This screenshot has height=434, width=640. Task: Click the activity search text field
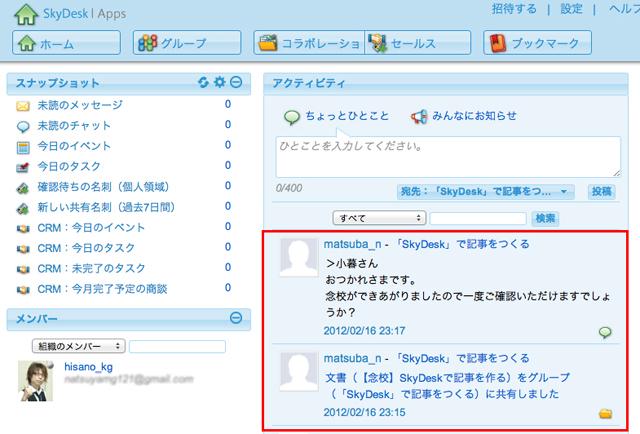pyautogui.click(x=478, y=218)
